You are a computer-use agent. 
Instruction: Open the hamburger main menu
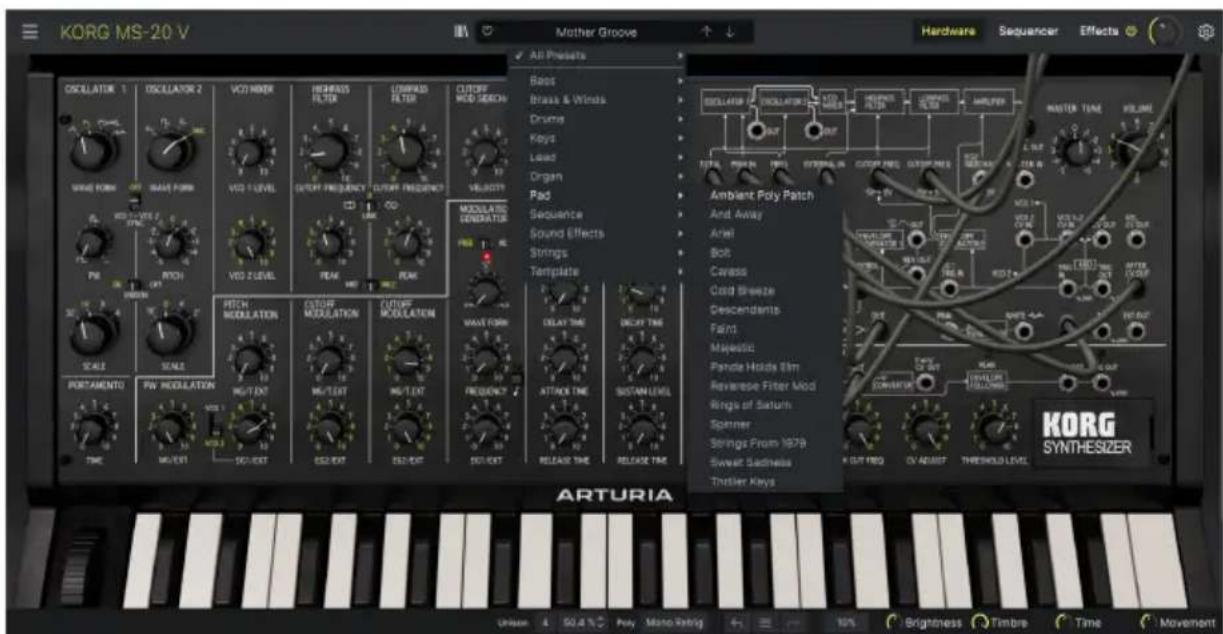click(x=30, y=32)
